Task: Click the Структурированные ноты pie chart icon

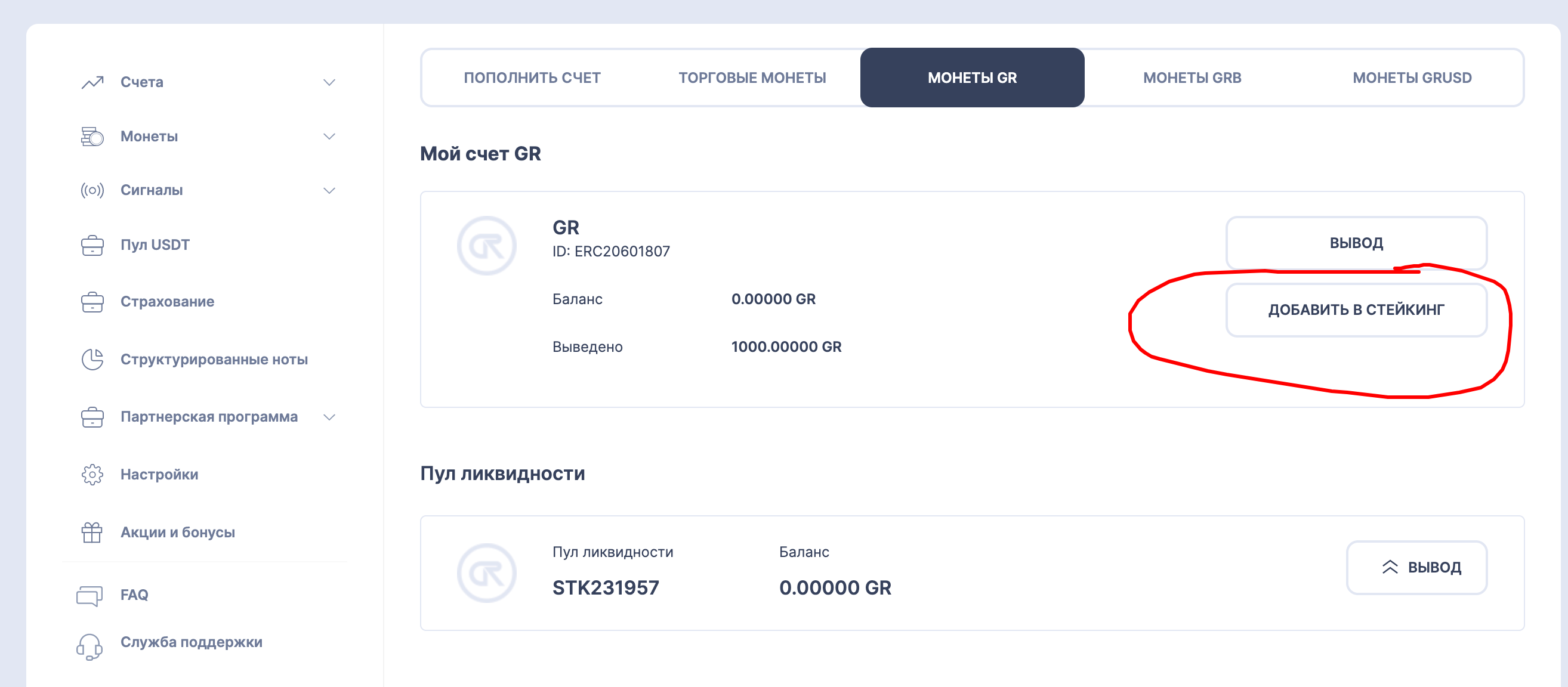Action: [92, 360]
